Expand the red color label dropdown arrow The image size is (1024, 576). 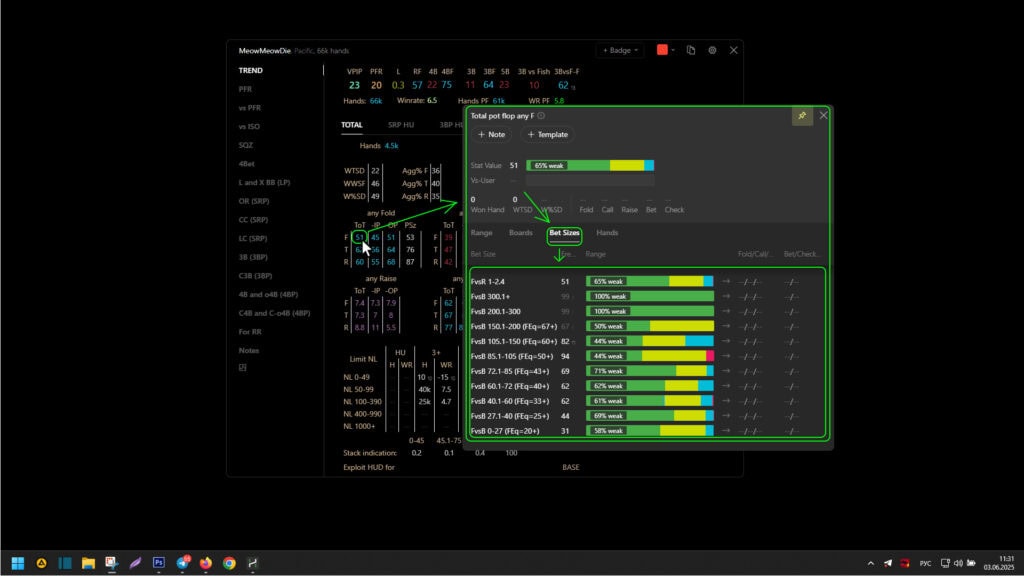click(x=673, y=50)
